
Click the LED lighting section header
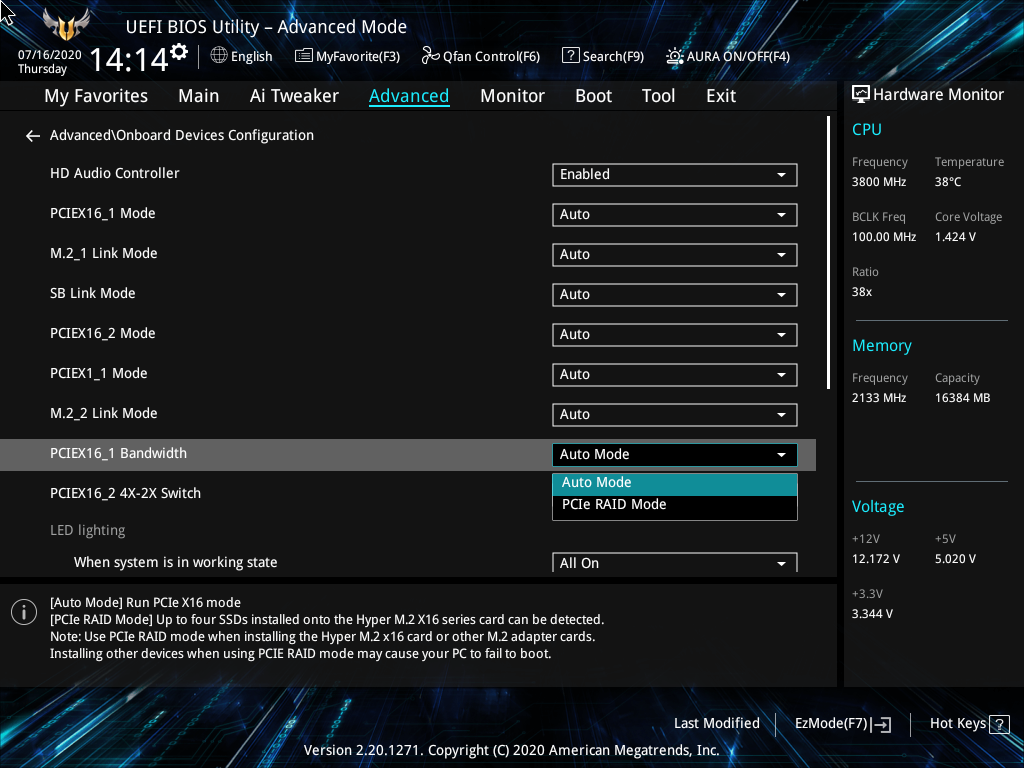(88, 530)
